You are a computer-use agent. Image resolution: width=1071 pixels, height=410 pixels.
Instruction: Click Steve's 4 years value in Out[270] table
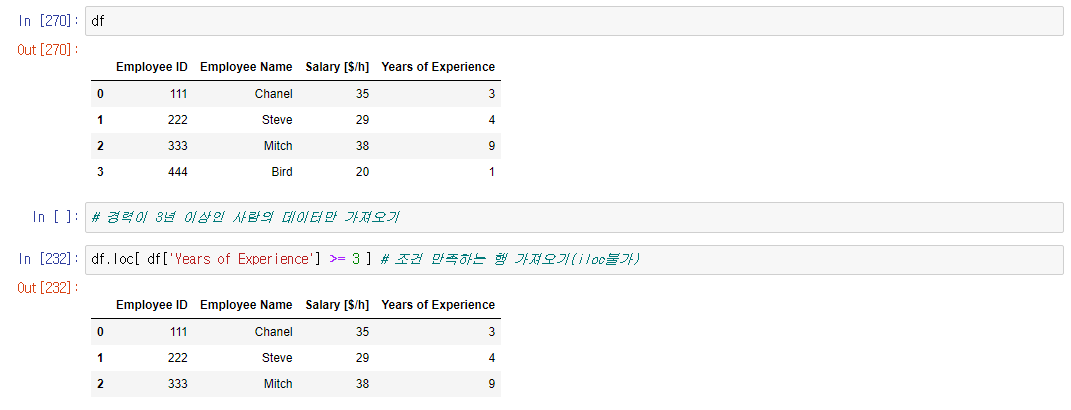coord(492,120)
